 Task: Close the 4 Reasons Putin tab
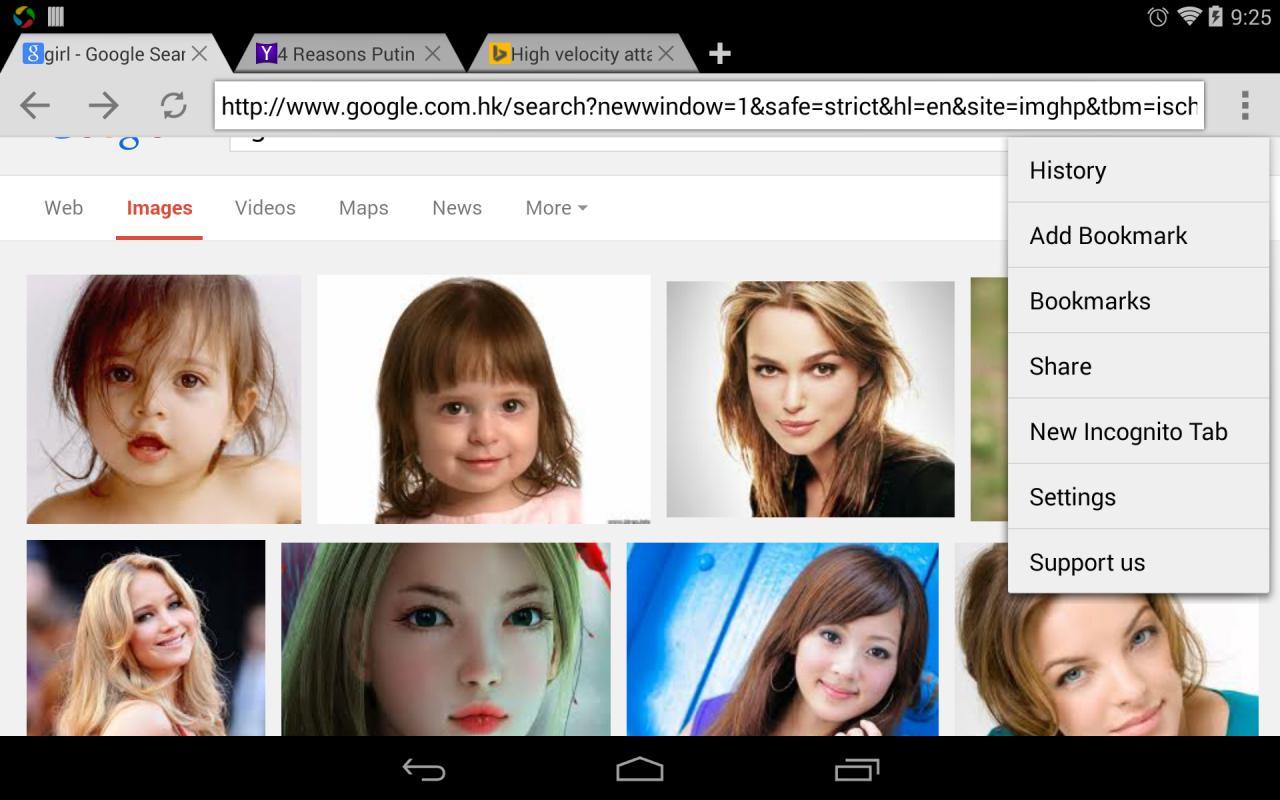tap(432, 54)
